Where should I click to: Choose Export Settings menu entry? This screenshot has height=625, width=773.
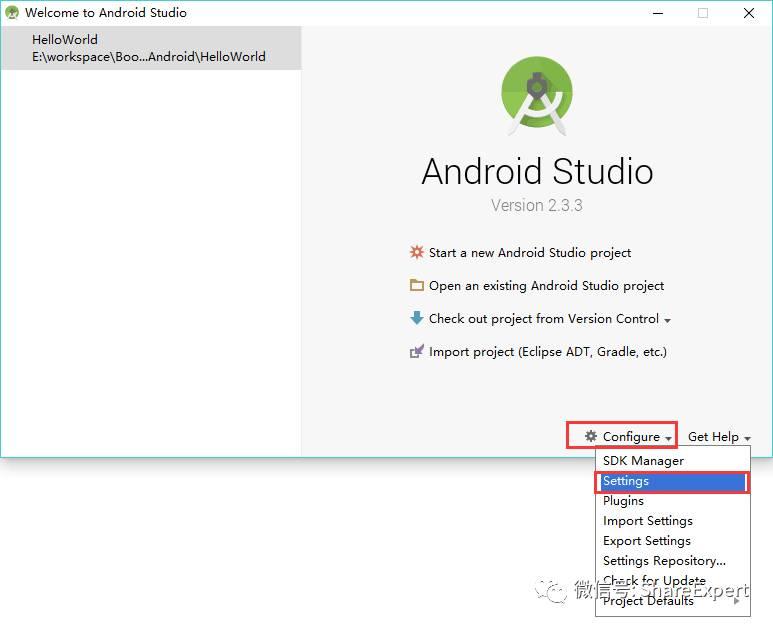(x=673, y=541)
